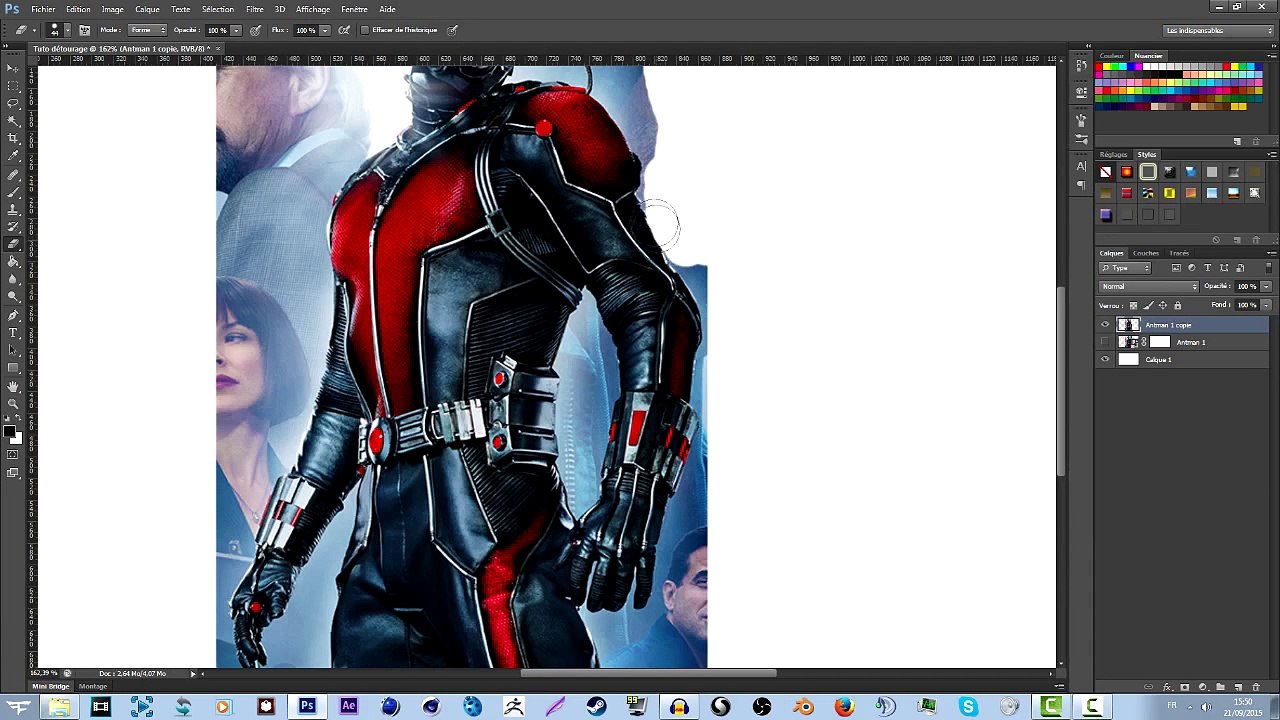Select the Clone Stamp tool
This screenshot has height=720, width=1280.
pos(13,209)
